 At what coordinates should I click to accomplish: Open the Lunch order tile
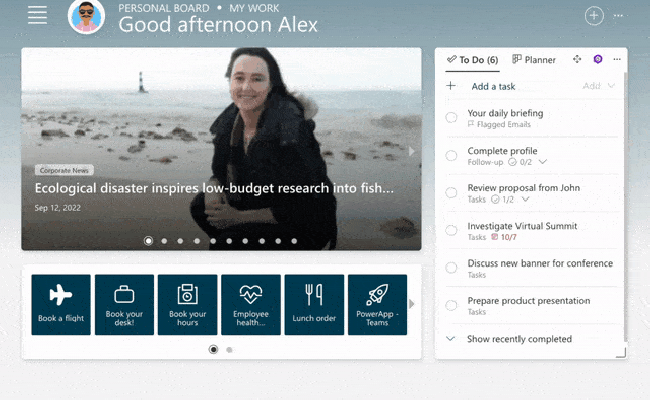pos(314,305)
